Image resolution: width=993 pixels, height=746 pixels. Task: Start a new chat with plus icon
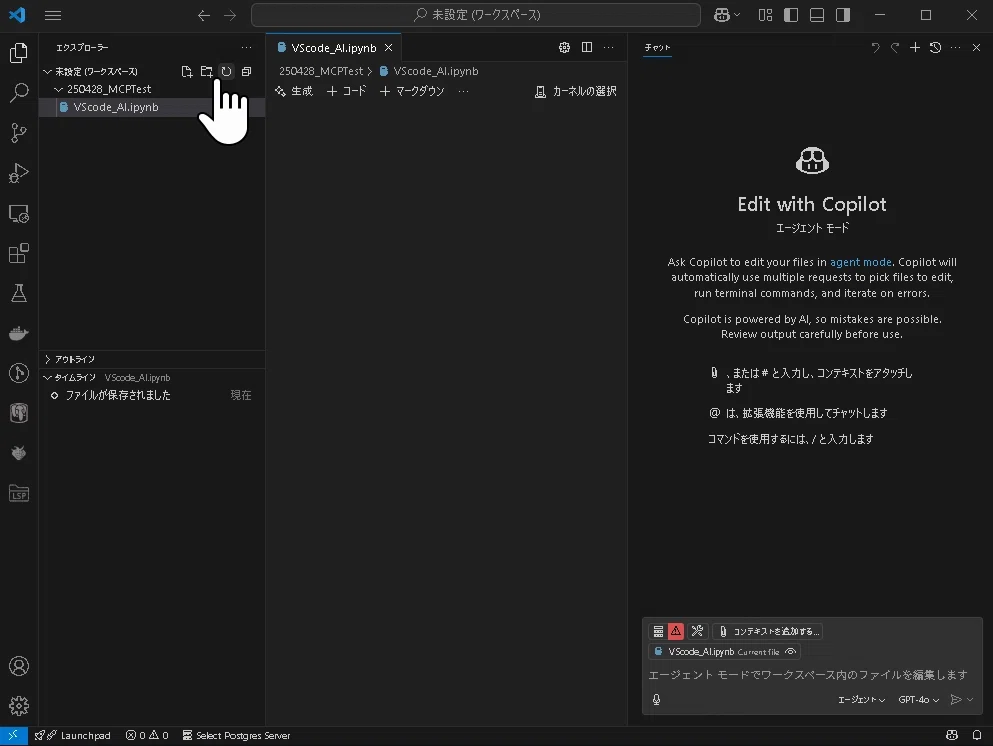pyautogui.click(x=914, y=47)
